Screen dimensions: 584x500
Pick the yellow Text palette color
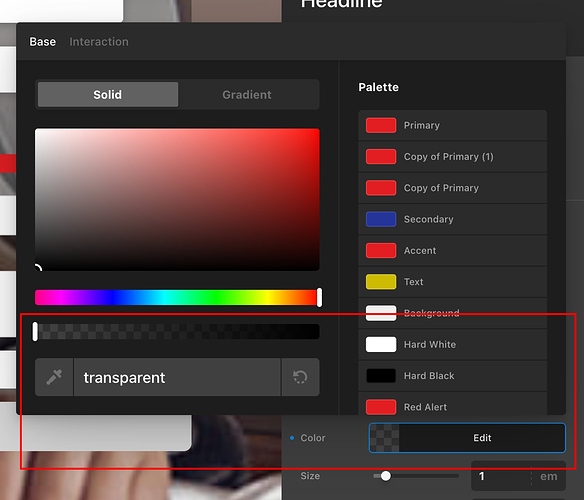pyautogui.click(x=452, y=282)
